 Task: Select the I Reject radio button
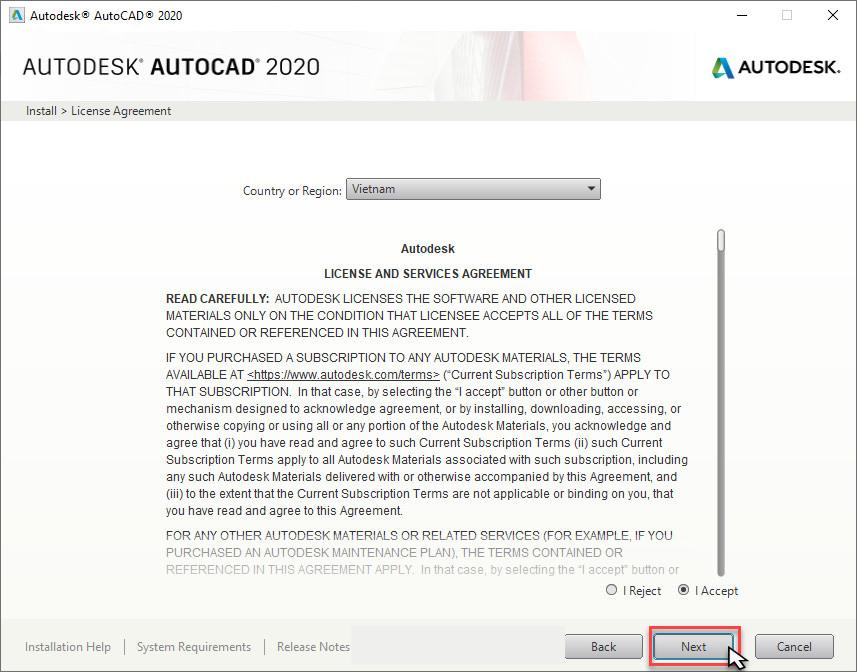(x=611, y=590)
